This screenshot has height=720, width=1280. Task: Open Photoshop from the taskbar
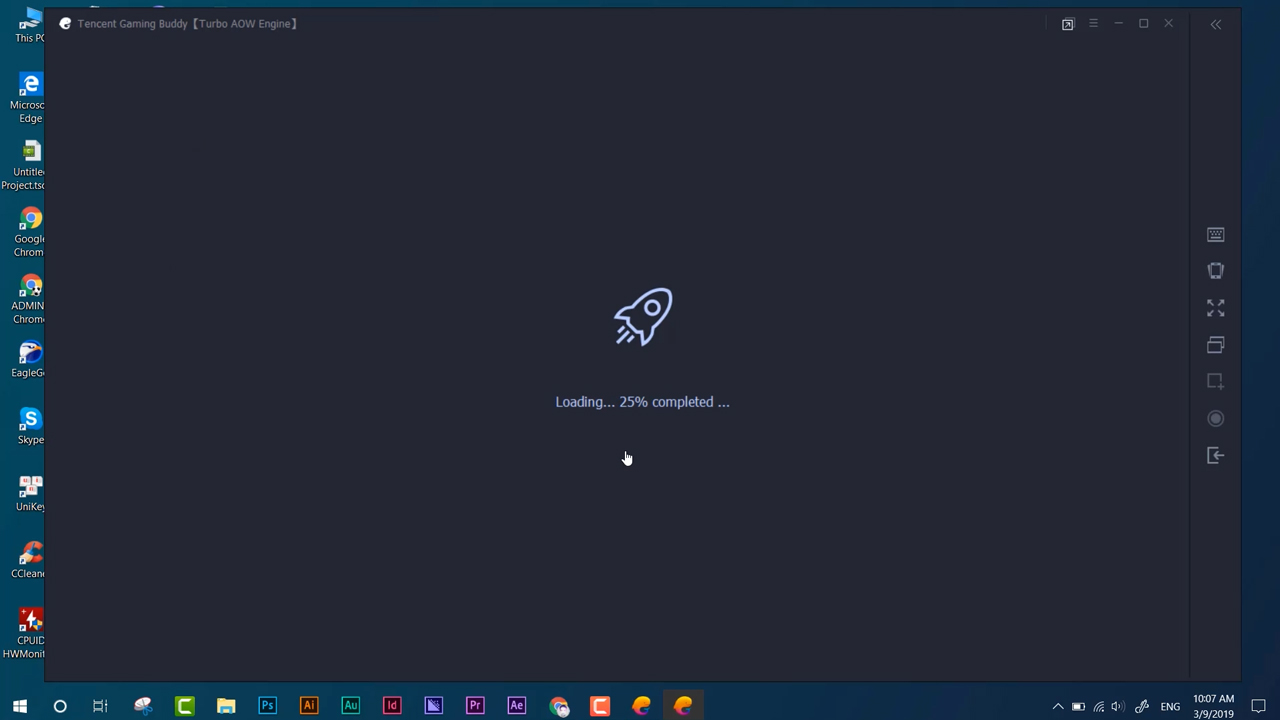coord(267,706)
